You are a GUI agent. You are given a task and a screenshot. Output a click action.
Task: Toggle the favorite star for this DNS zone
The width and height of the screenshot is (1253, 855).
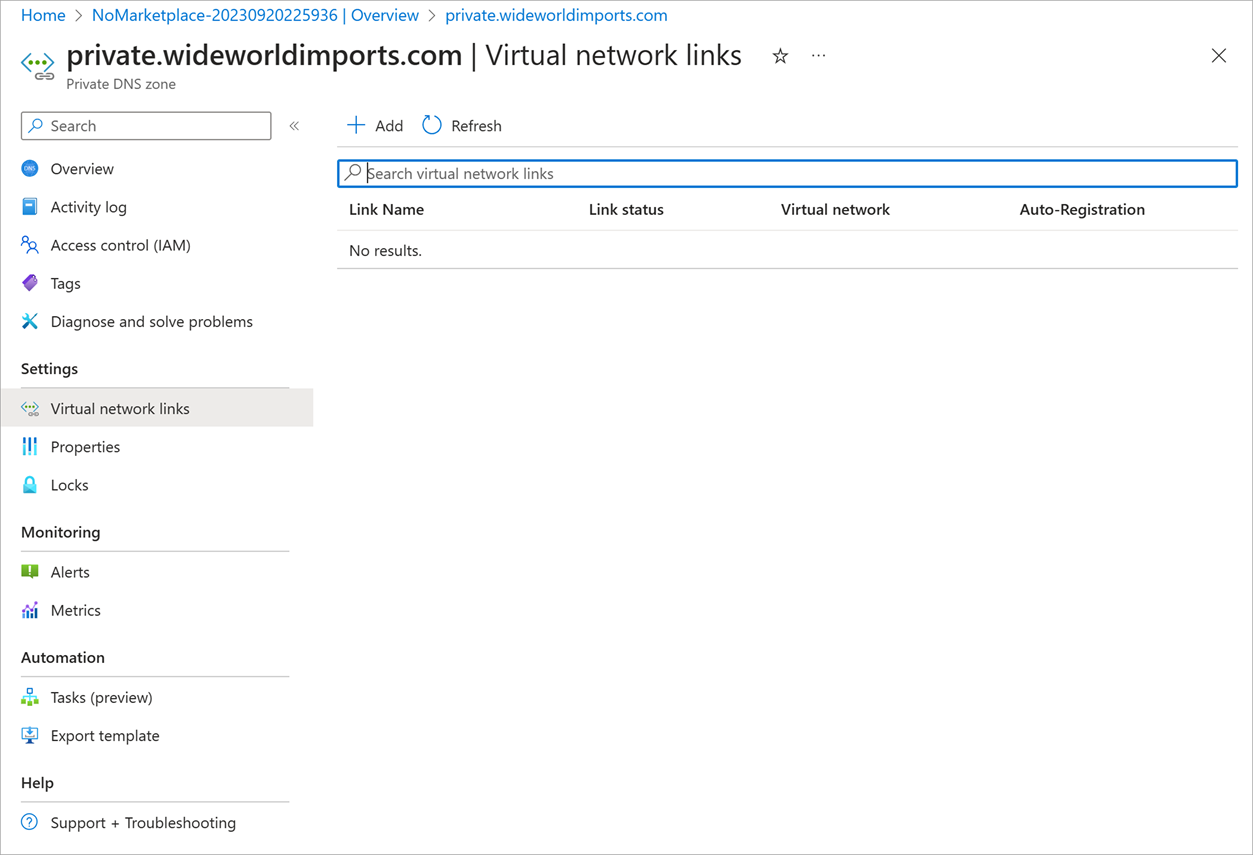pyautogui.click(x=779, y=56)
